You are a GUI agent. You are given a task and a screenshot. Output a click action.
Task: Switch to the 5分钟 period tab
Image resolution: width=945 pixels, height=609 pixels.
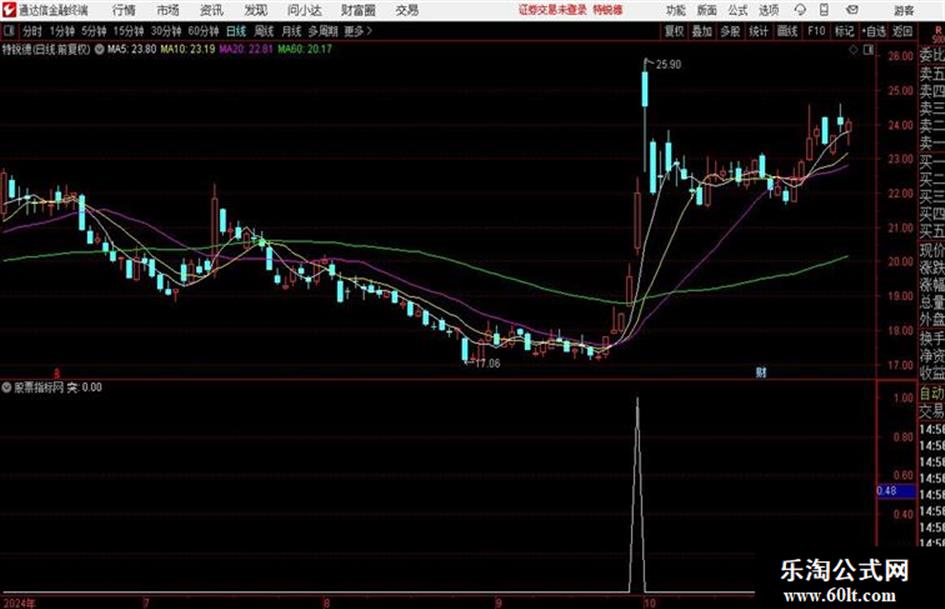(x=94, y=31)
